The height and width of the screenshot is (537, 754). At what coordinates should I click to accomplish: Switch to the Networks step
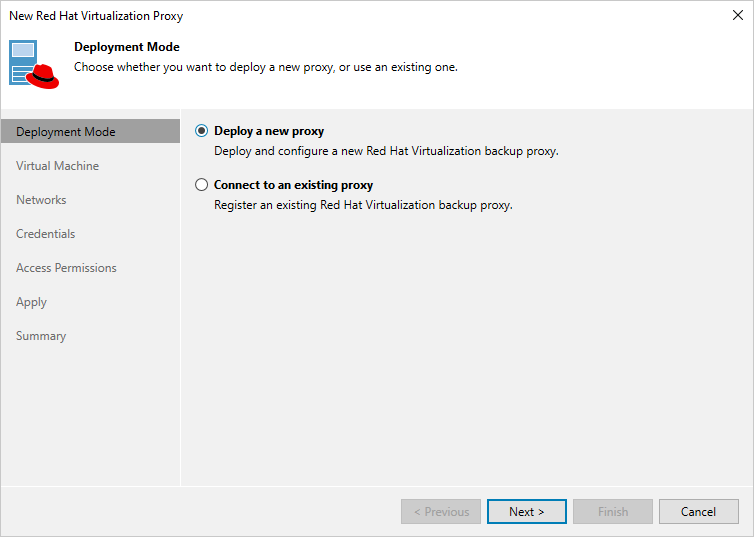(x=41, y=200)
